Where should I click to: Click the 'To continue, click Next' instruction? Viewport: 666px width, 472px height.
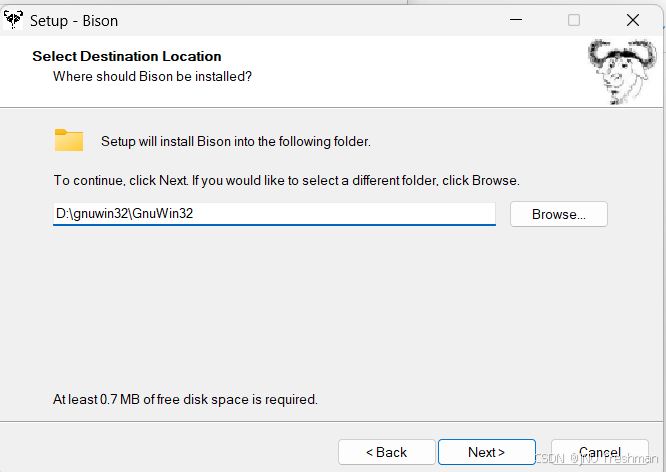click(286, 181)
